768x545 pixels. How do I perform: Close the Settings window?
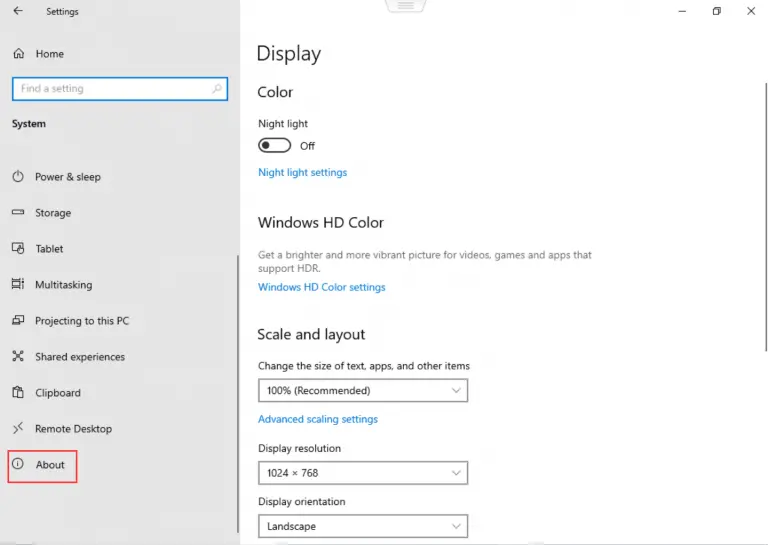coord(751,11)
